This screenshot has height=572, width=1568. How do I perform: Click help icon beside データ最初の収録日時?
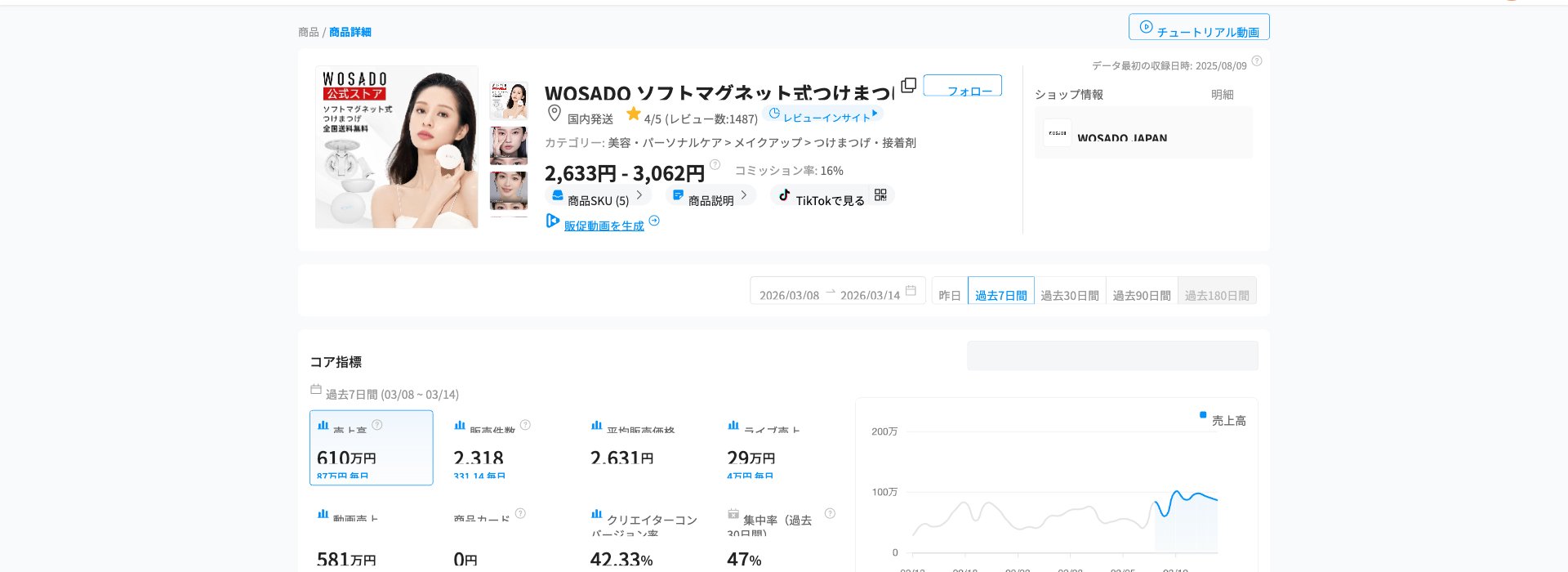point(1257,60)
